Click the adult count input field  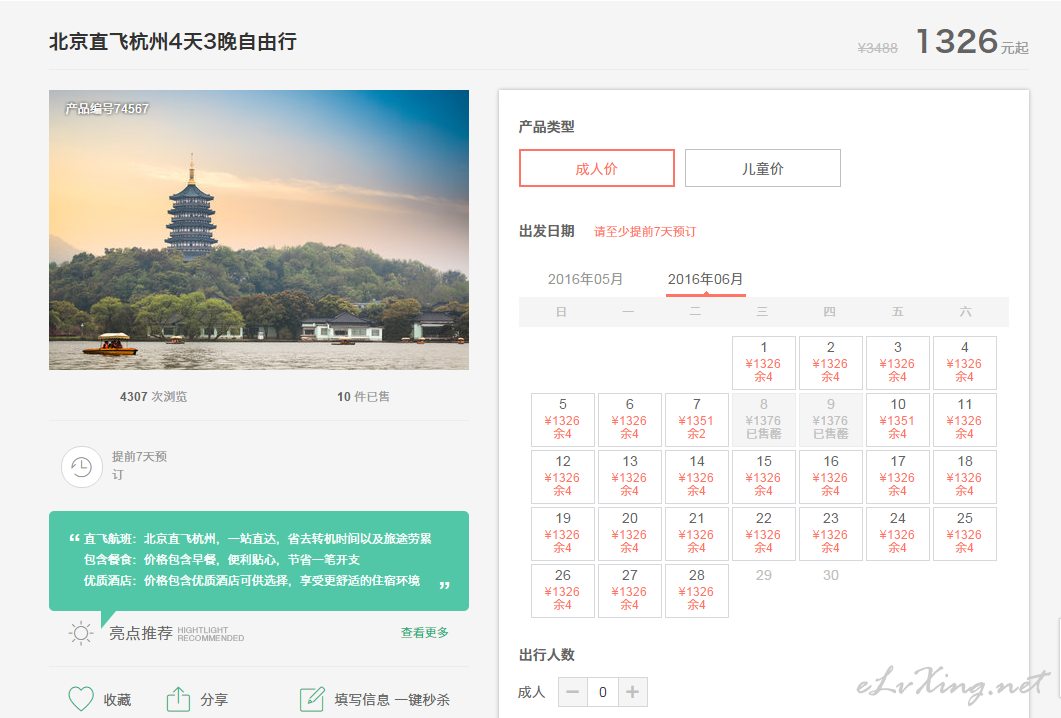click(602, 692)
